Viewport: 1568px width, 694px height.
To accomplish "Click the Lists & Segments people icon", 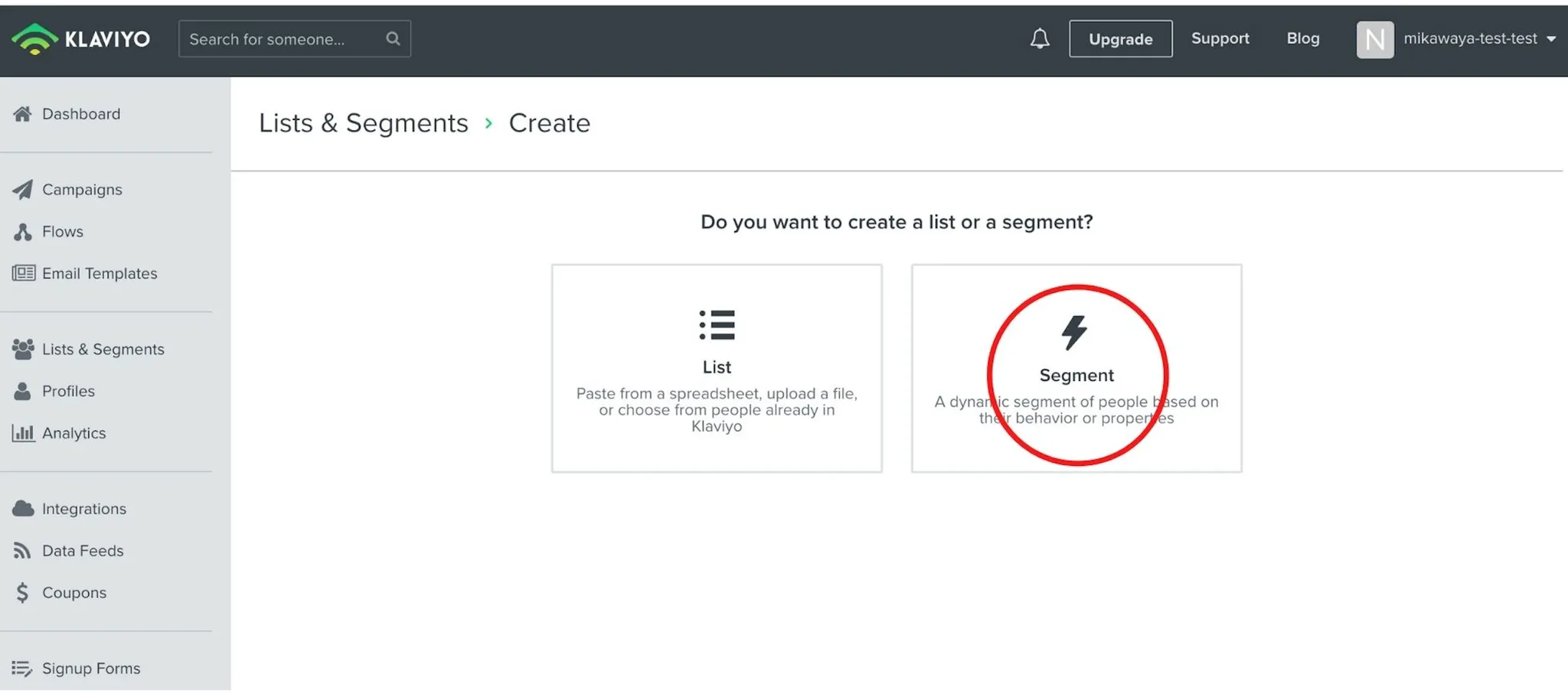I will pyautogui.click(x=23, y=349).
